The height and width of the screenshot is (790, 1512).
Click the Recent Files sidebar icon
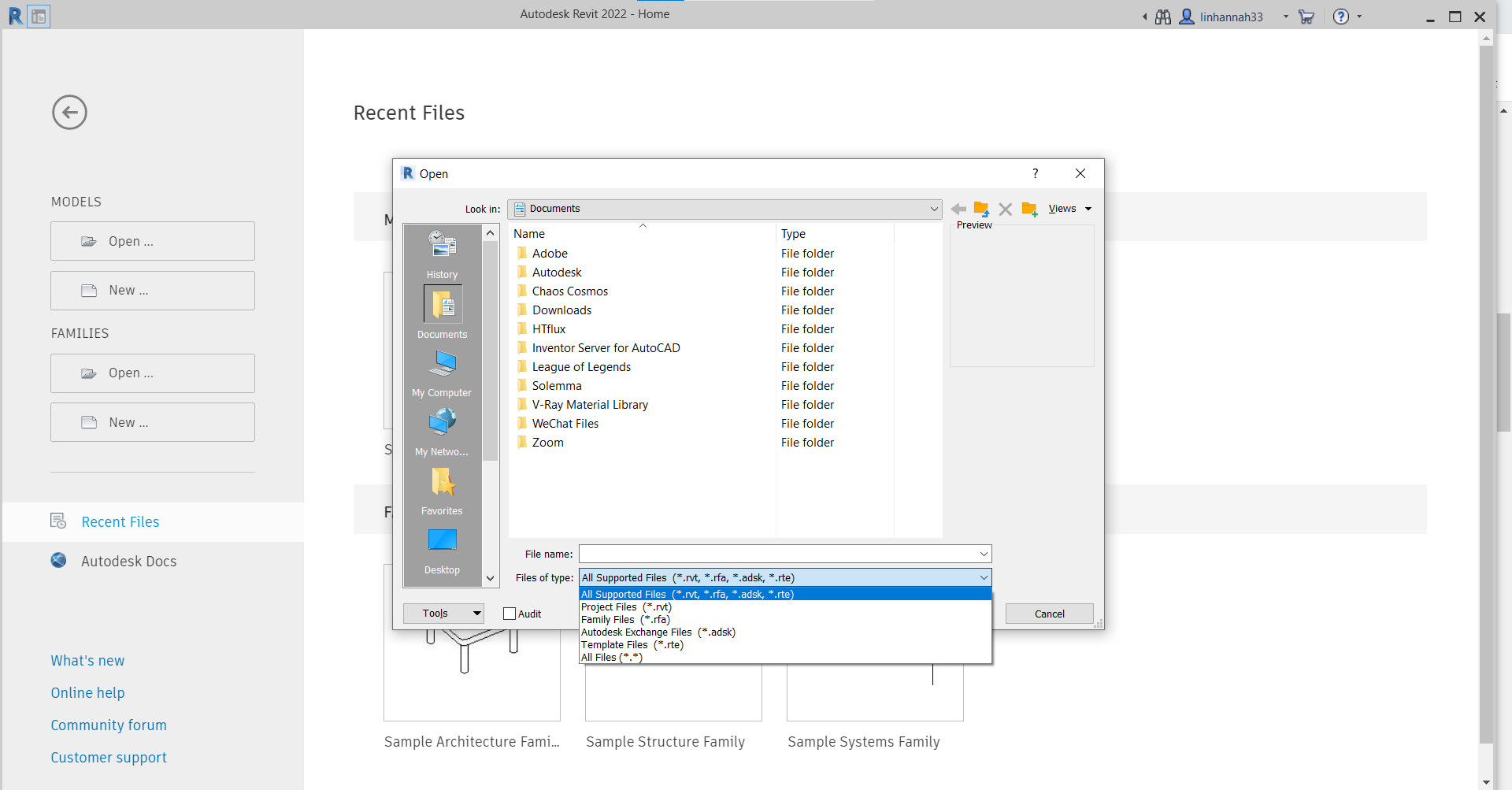[58, 521]
